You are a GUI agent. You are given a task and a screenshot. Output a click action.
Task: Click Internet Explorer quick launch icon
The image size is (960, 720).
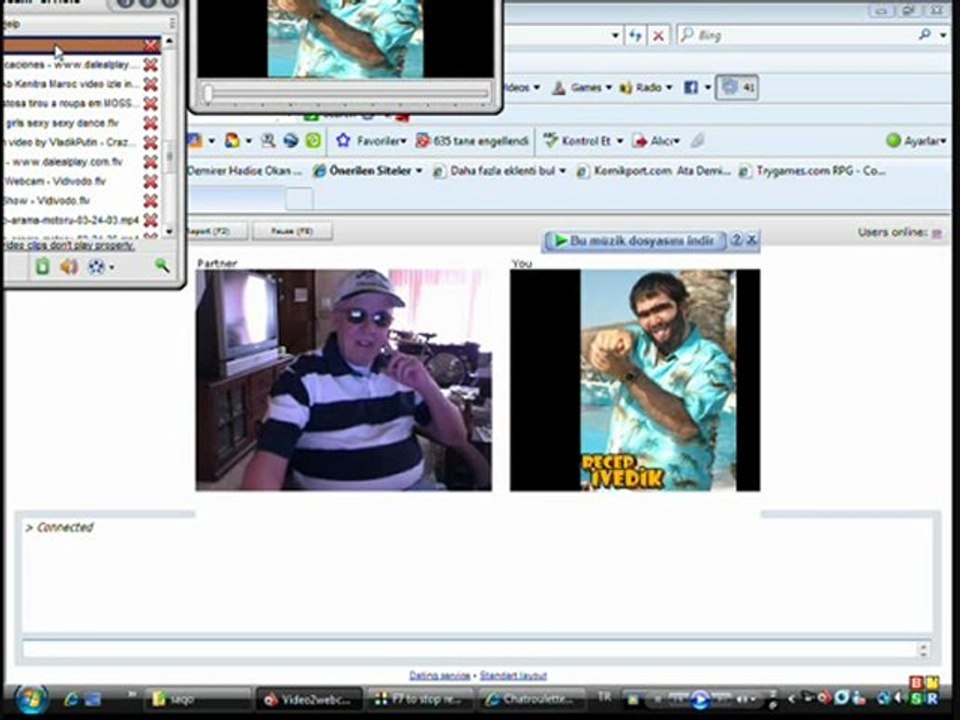tap(70, 699)
